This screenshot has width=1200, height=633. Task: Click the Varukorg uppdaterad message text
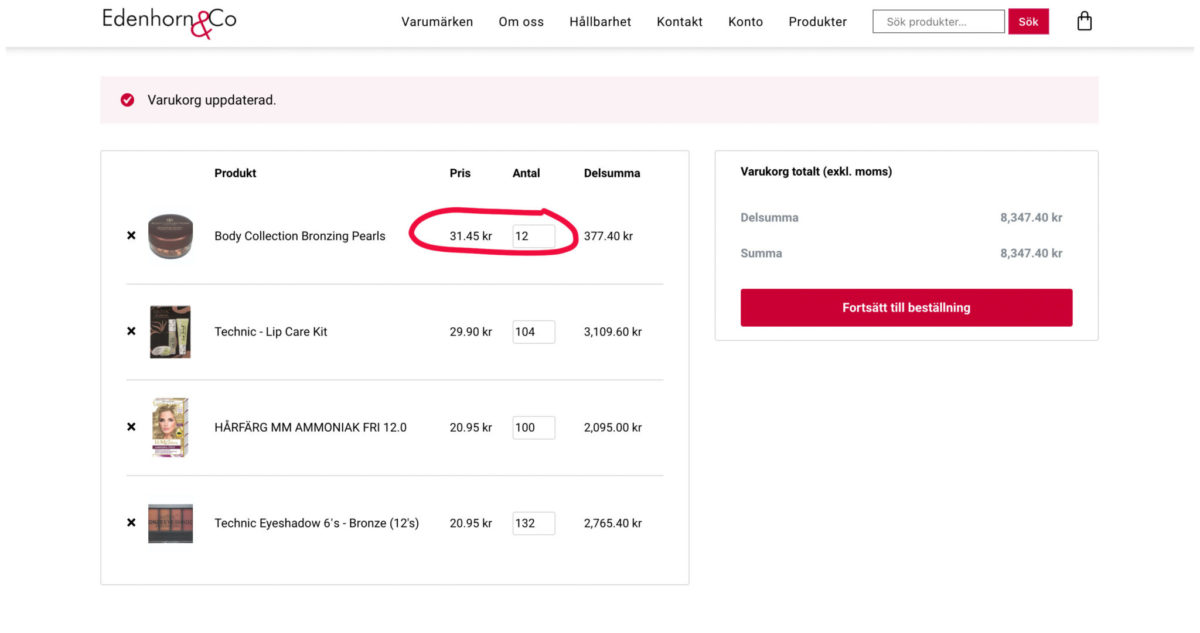point(212,100)
